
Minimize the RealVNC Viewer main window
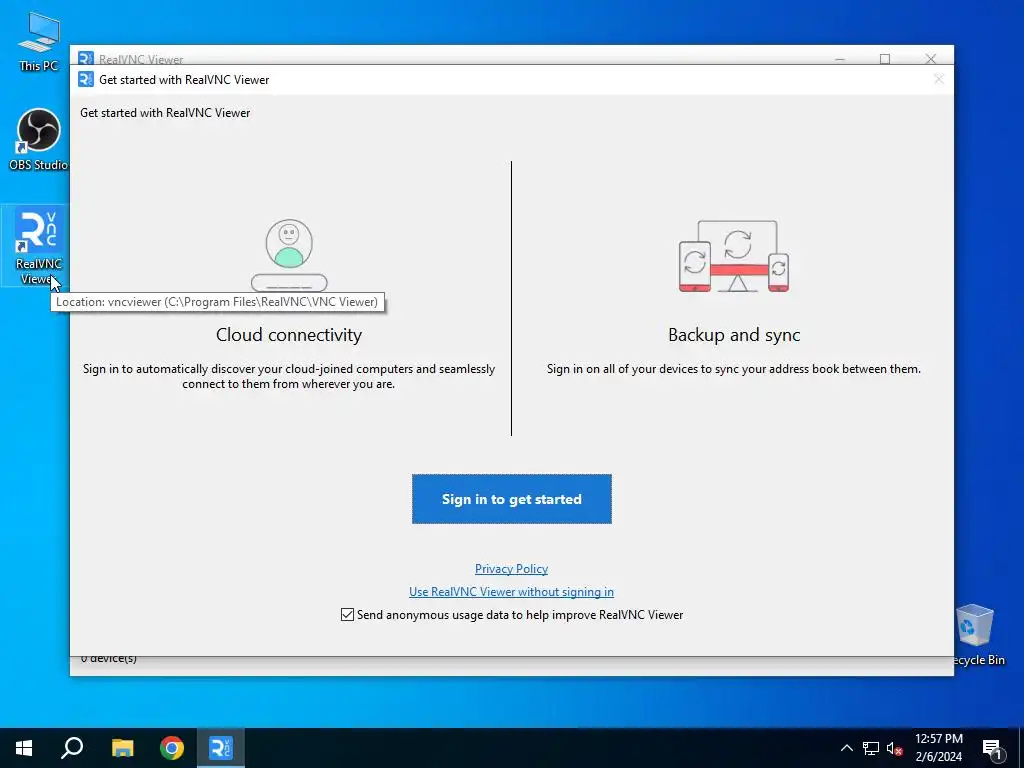point(840,59)
